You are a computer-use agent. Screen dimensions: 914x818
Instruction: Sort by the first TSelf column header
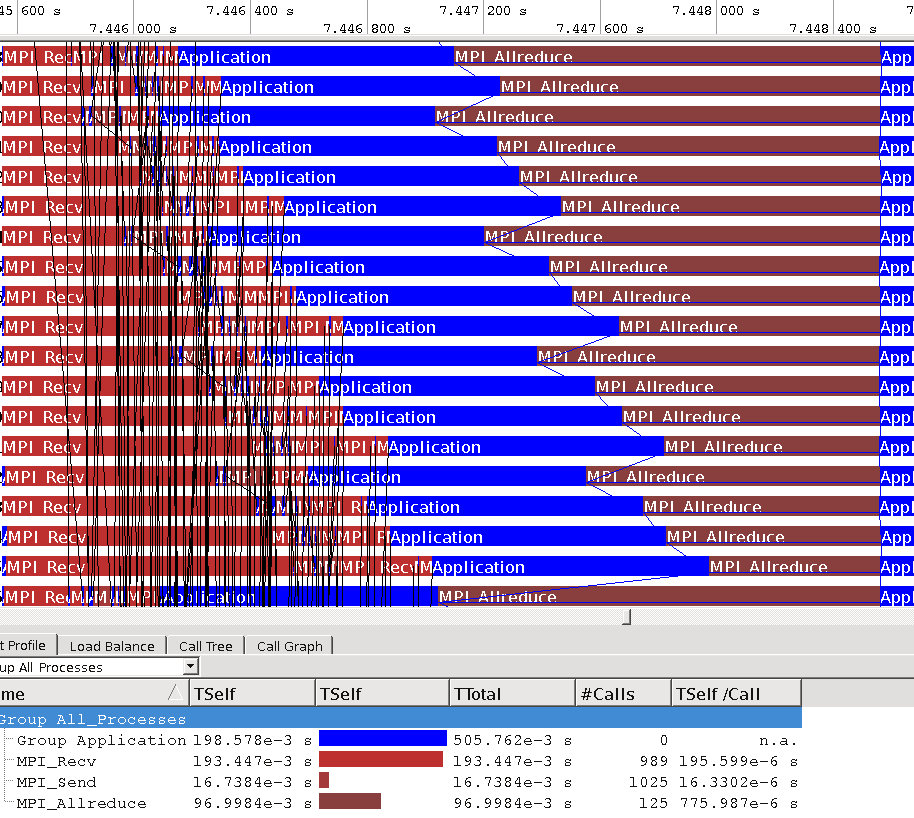click(x=252, y=694)
